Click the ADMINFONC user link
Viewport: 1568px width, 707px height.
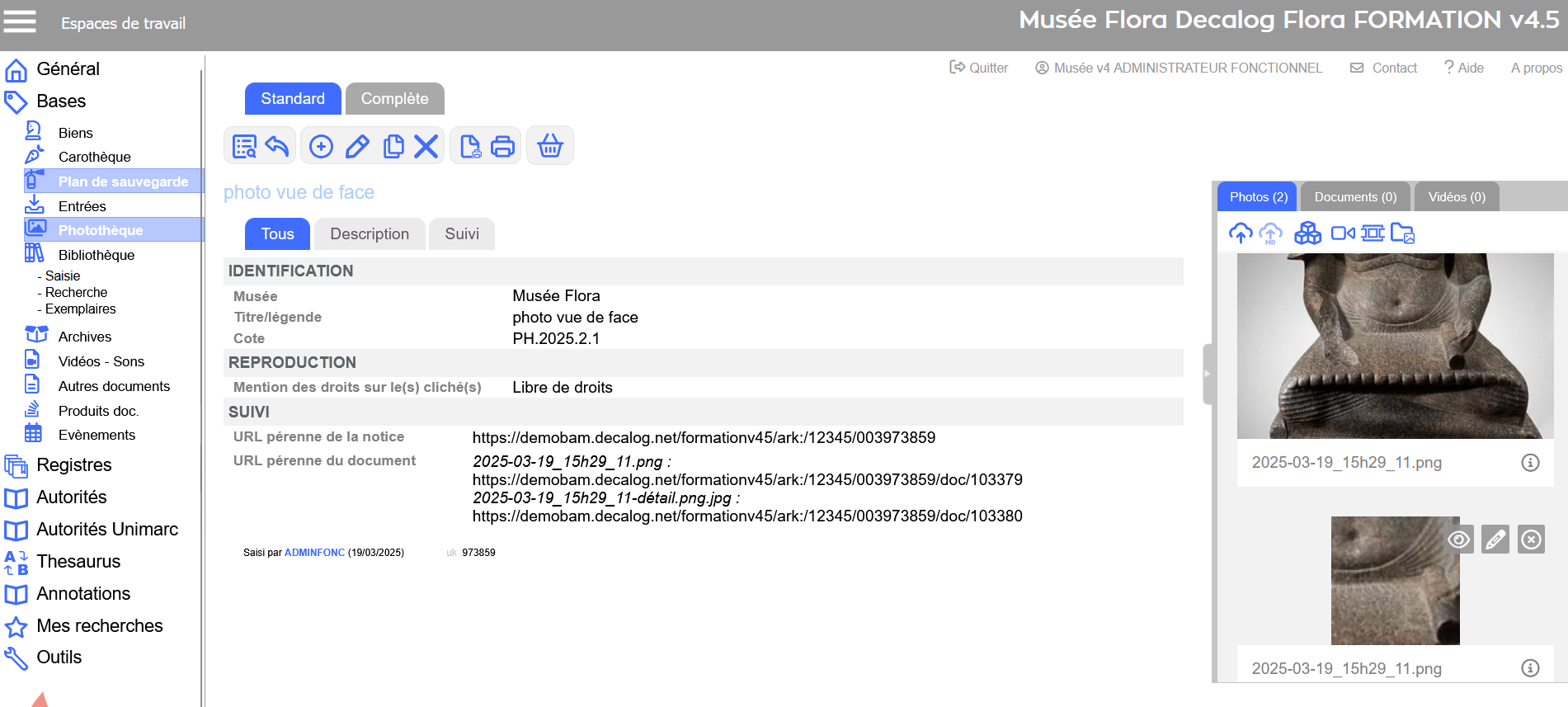coord(314,553)
